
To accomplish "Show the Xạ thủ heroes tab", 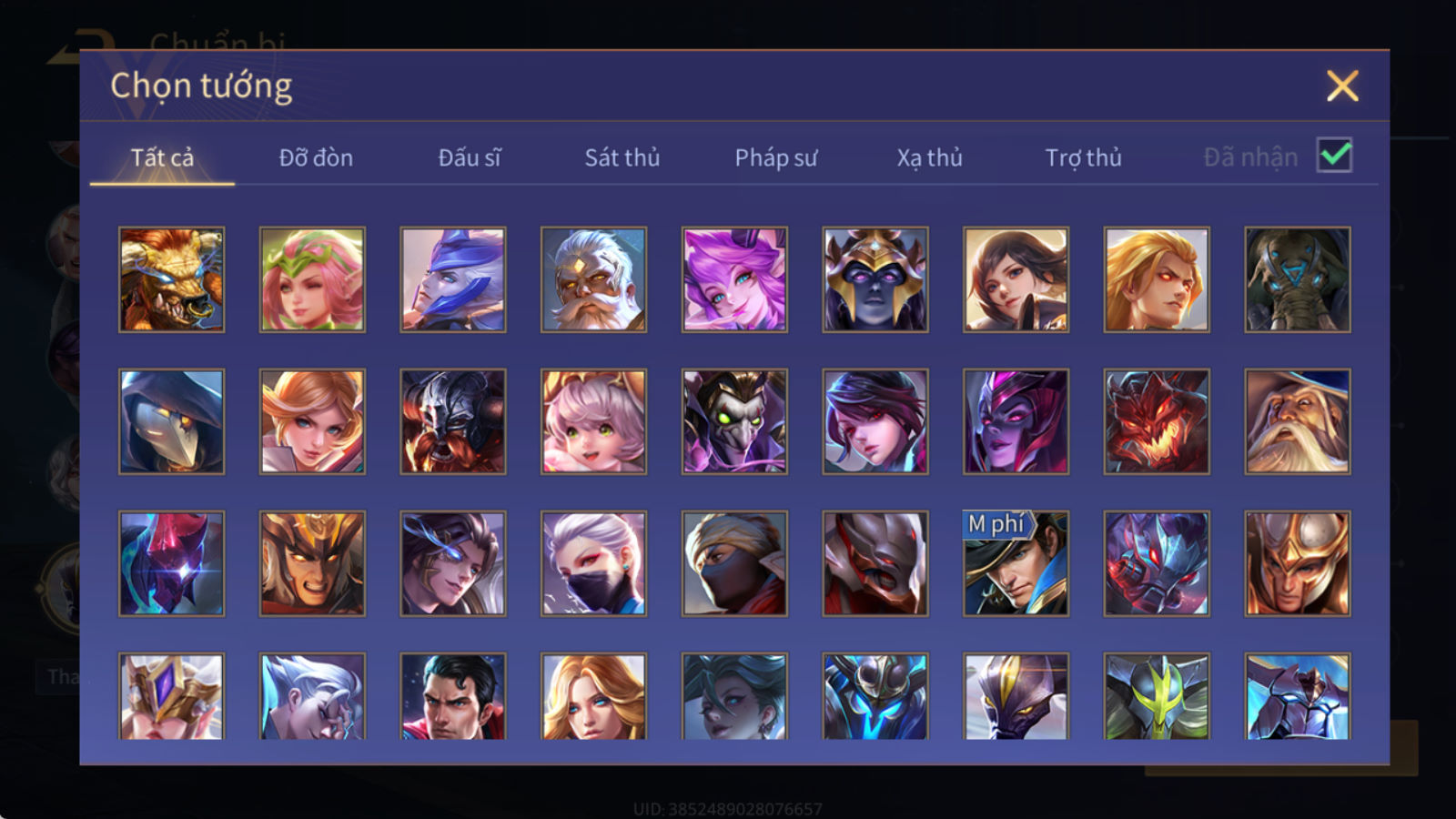I will pyautogui.click(x=929, y=157).
